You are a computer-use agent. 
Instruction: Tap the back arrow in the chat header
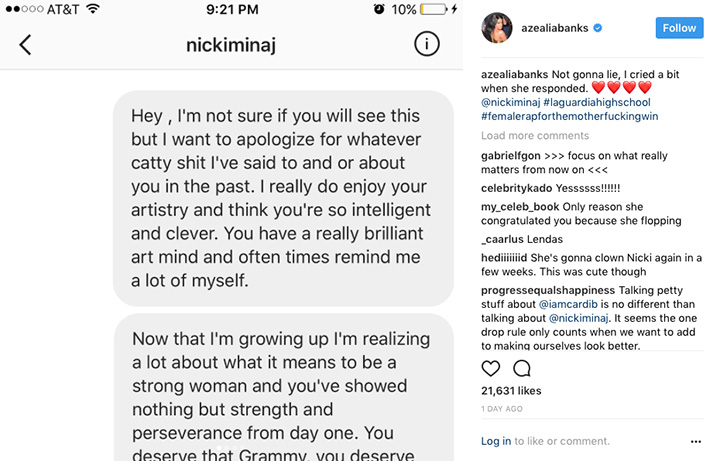coord(26,44)
